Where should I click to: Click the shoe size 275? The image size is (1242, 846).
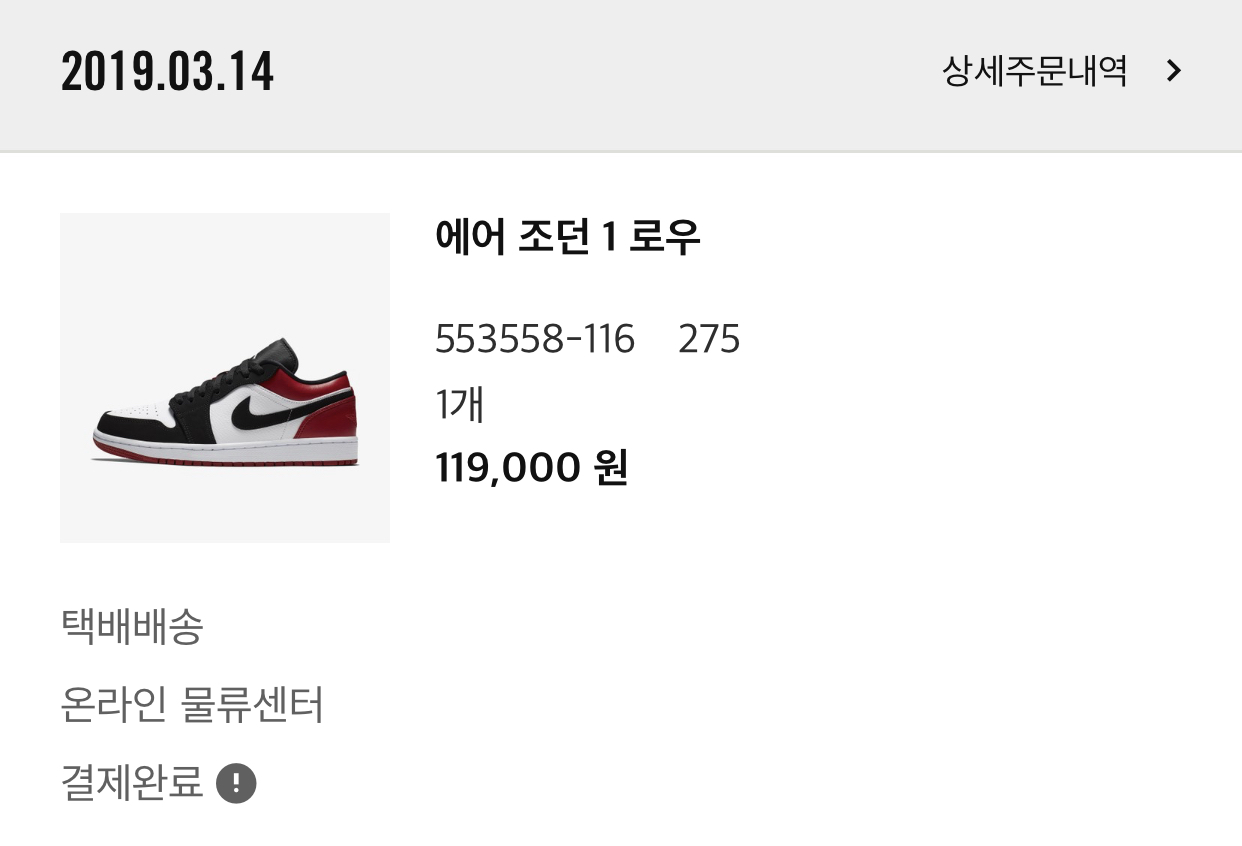tap(709, 340)
